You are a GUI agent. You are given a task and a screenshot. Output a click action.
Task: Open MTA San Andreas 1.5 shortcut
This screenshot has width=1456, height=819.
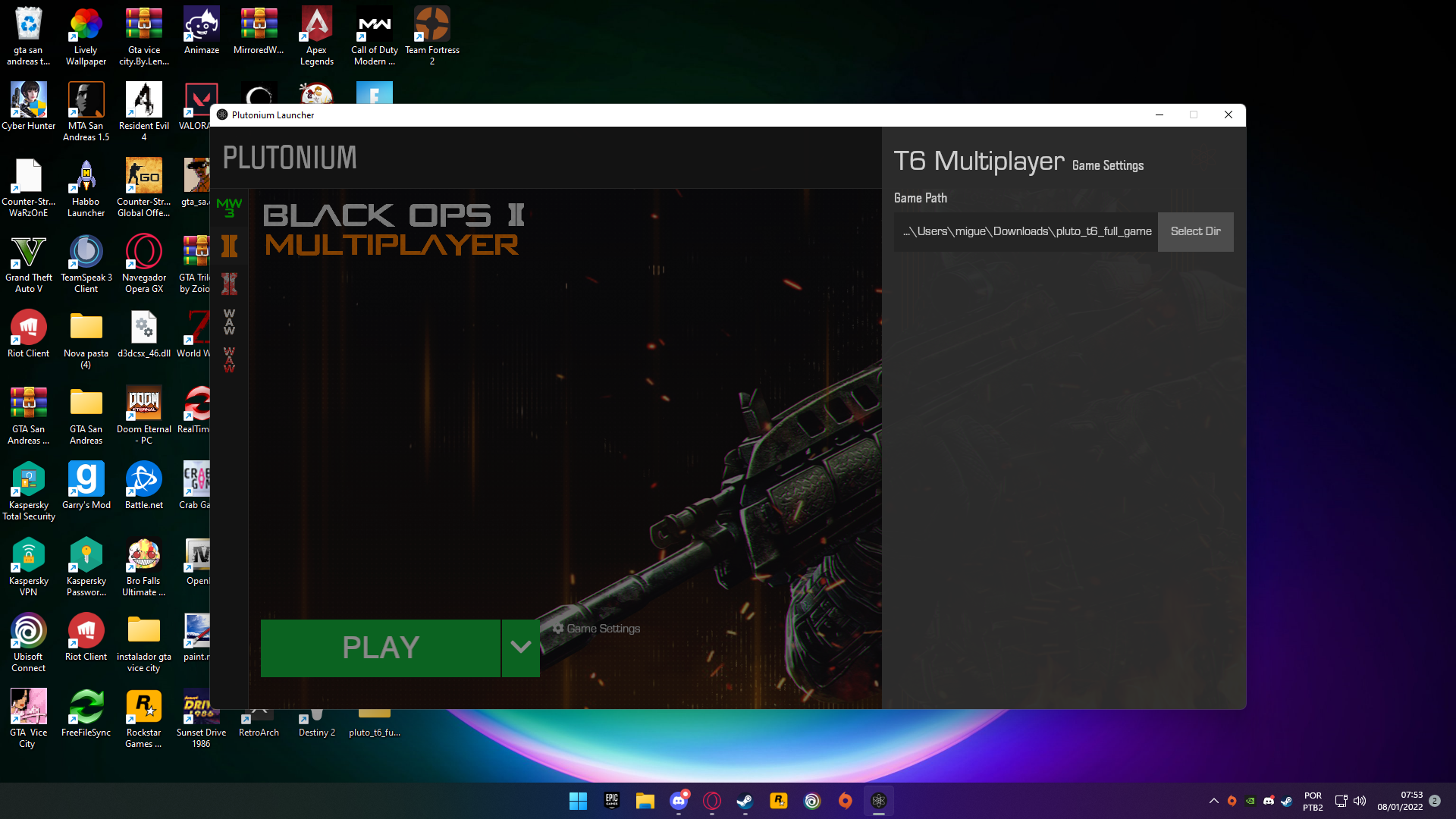86,111
